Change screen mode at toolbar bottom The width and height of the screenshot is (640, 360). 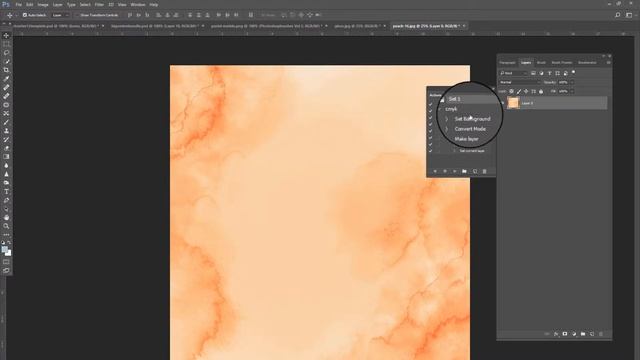click(x=6, y=270)
